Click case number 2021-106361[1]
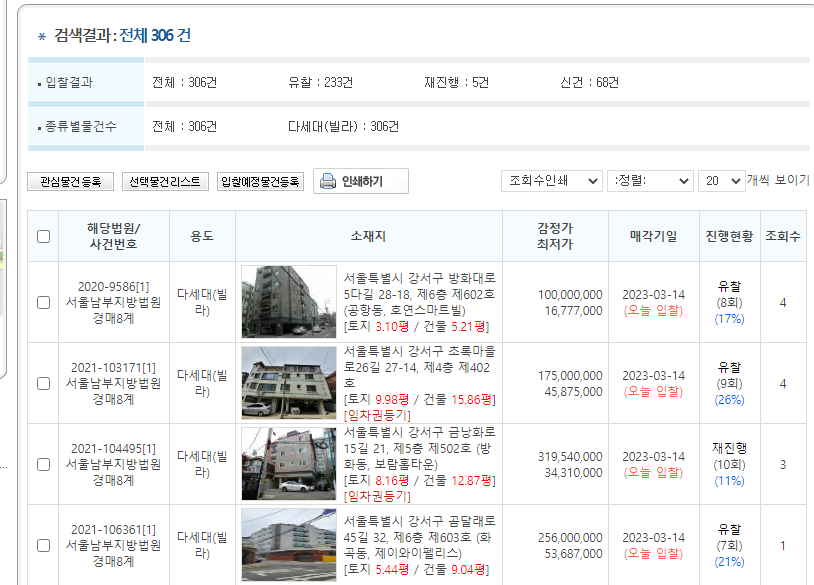Screen dimensions: 814x585 tap(114, 529)
